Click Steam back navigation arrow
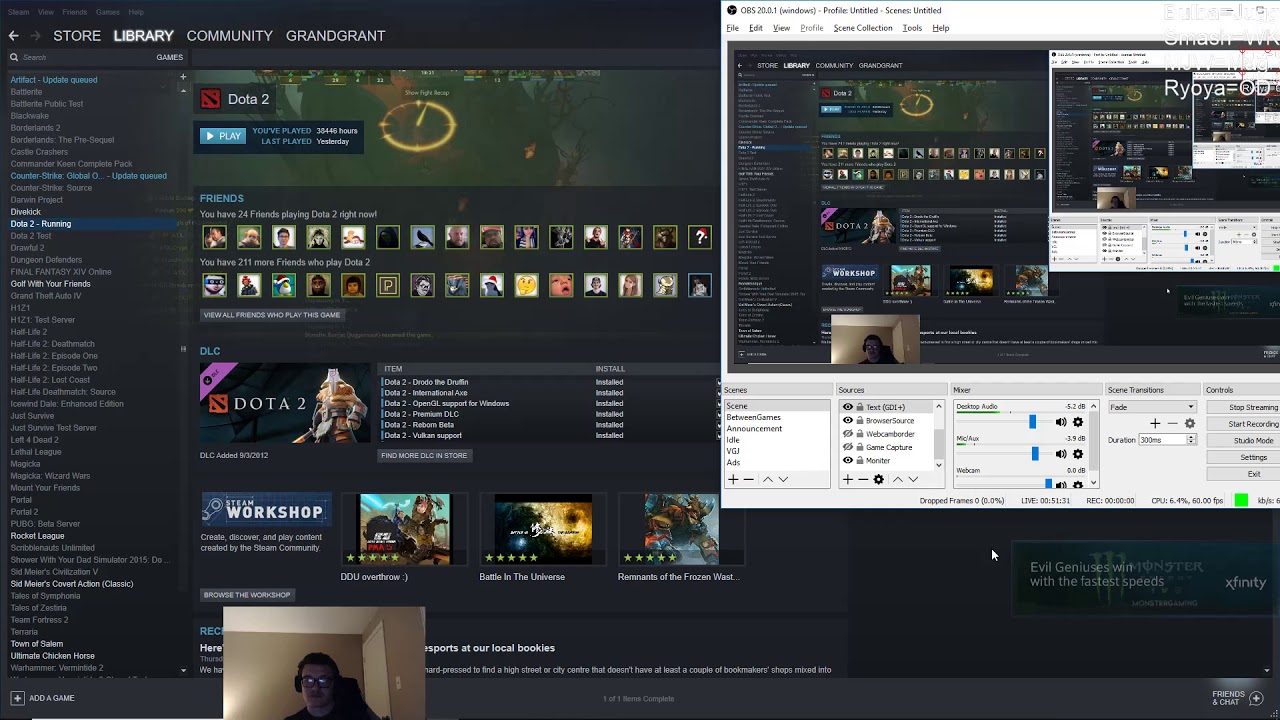This screenshot has width=1280, height=720. (x=13, y=35)
